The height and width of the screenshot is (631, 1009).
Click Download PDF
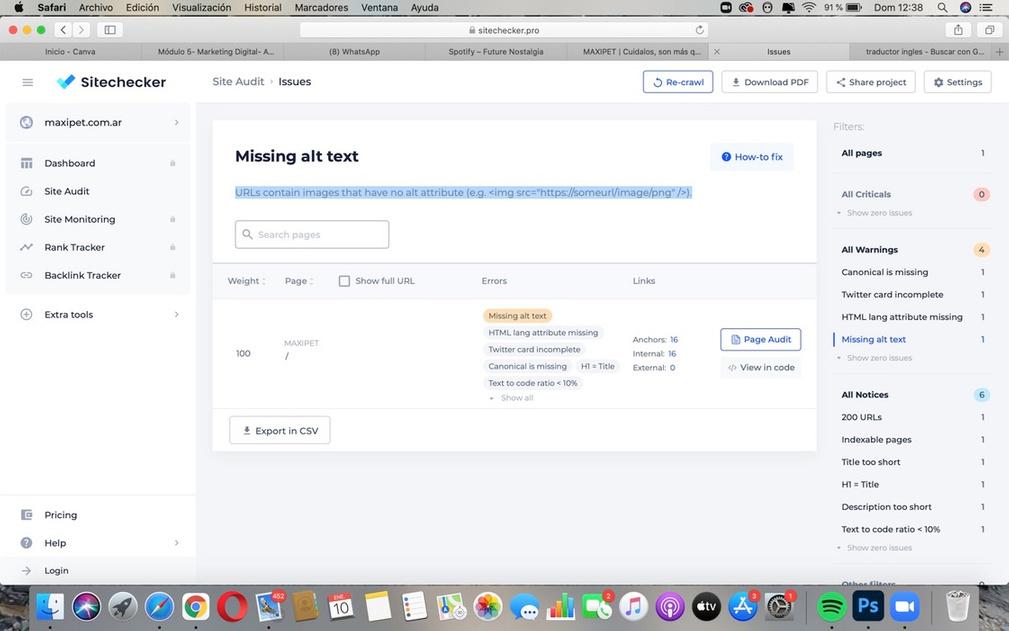770,82
